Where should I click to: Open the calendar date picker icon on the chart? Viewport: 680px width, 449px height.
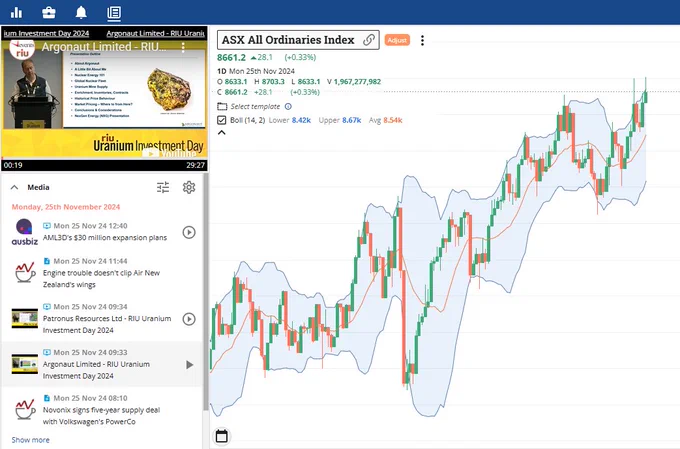[x=222, y=436]
